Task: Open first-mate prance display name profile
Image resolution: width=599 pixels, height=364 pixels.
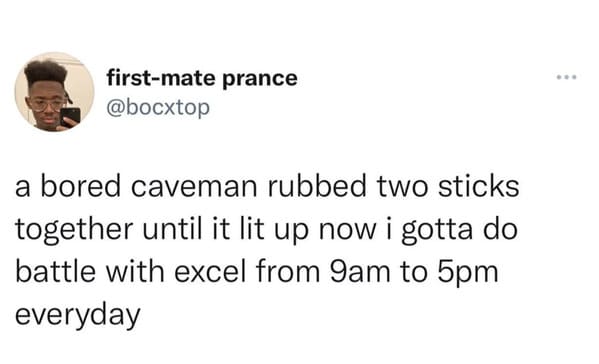Action: tap(202, 78)
